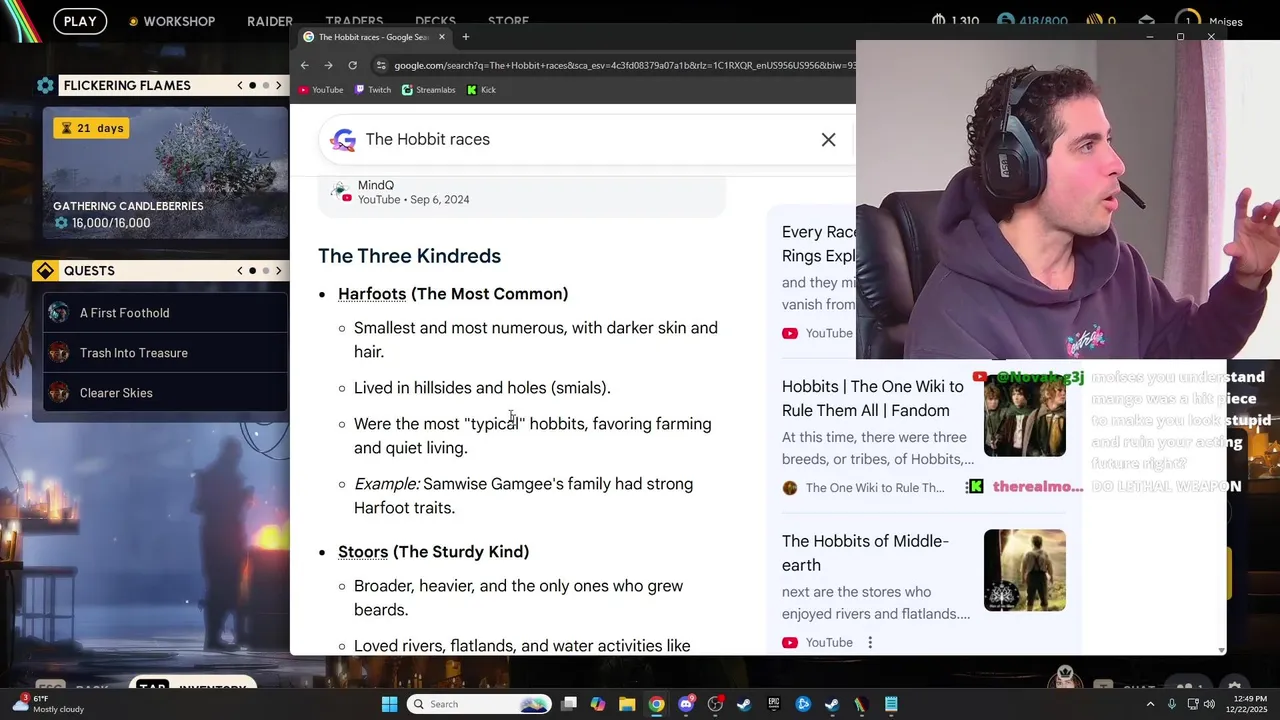Open the Streamlabs bookmark
Screen dimensions: 1280x720
[428, 90]
